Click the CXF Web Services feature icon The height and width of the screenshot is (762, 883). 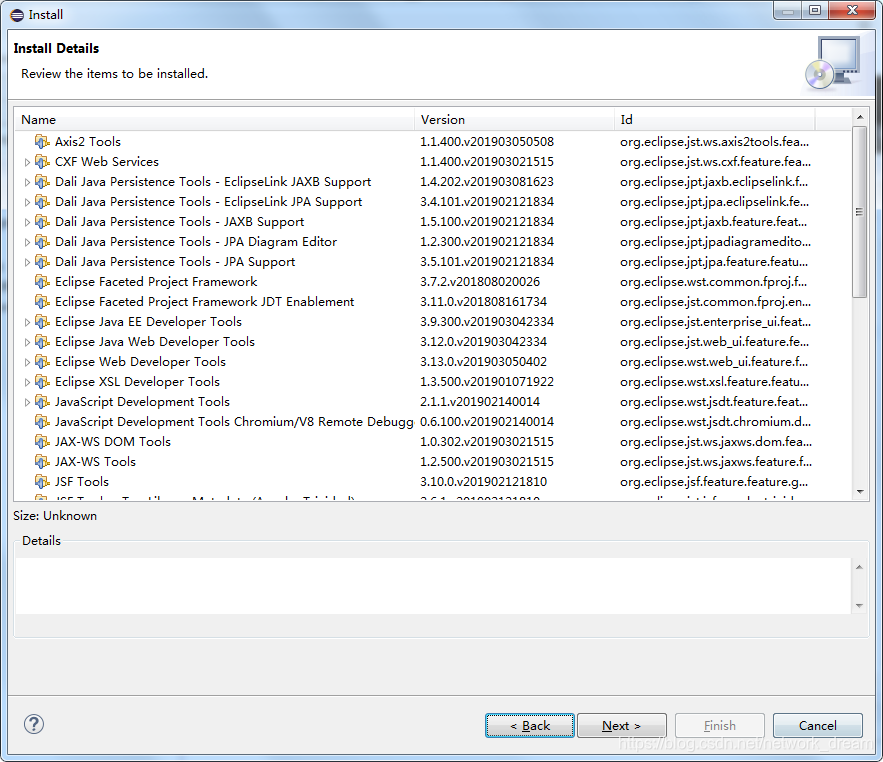click(42, 162)
